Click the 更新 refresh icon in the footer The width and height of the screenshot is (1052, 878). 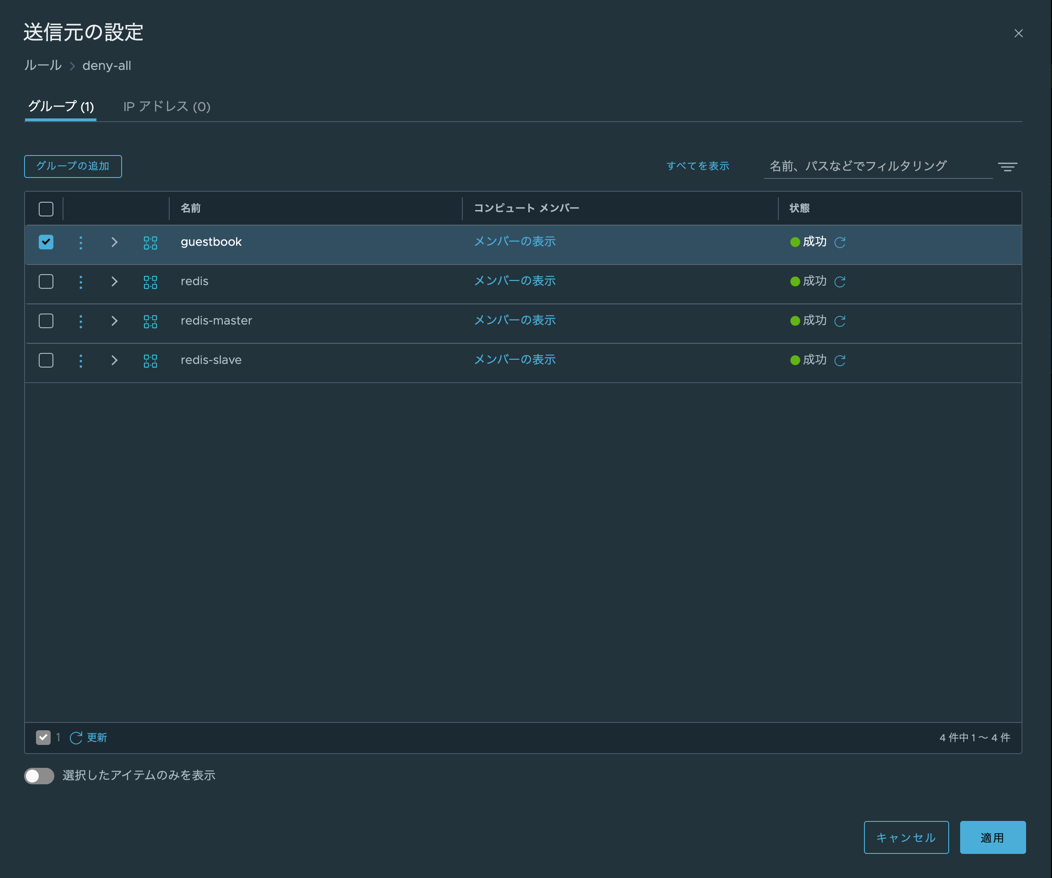tap(76, 738)
